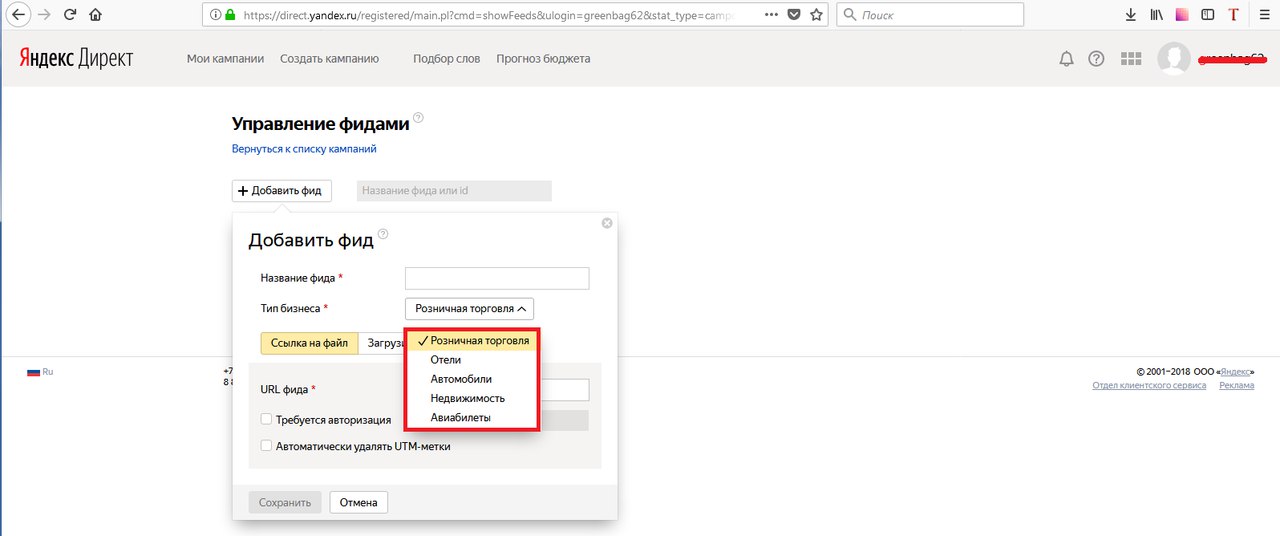Open Прогноз бюджета navigation link

click(x=543, y=59)
